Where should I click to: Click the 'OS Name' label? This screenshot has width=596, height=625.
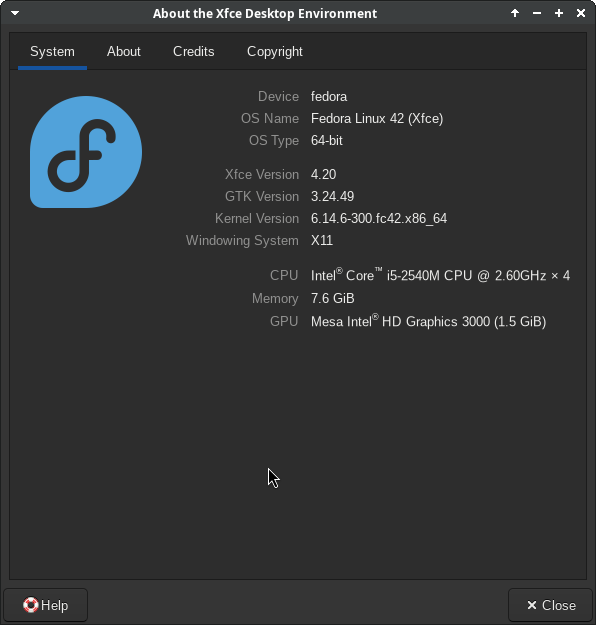270,119
